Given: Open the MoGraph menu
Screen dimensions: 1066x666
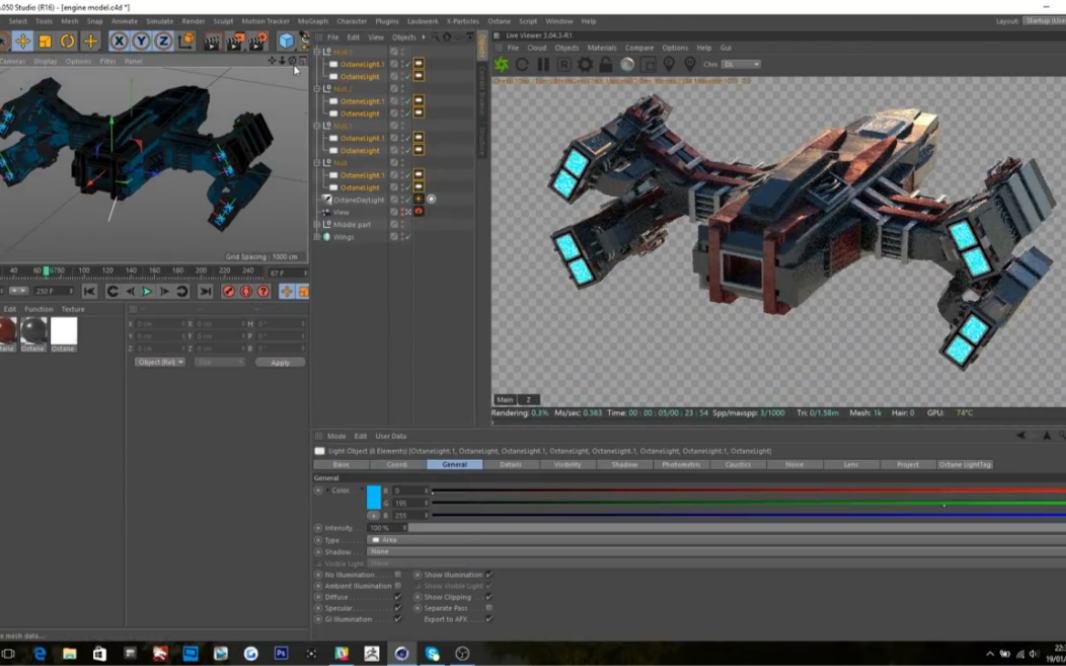Looking at the screenshot, I should coord(312,21).
